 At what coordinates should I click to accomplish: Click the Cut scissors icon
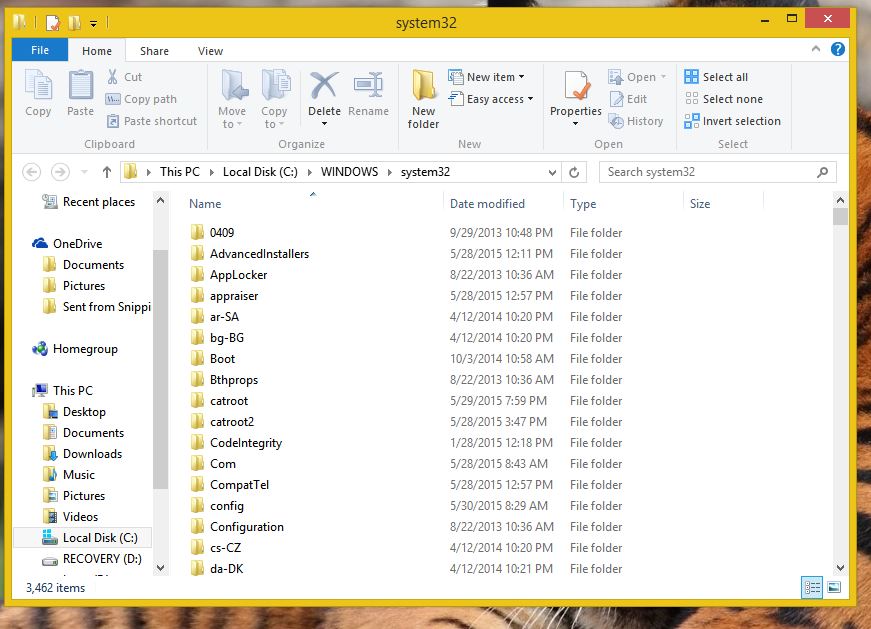[x=113, y=77]
